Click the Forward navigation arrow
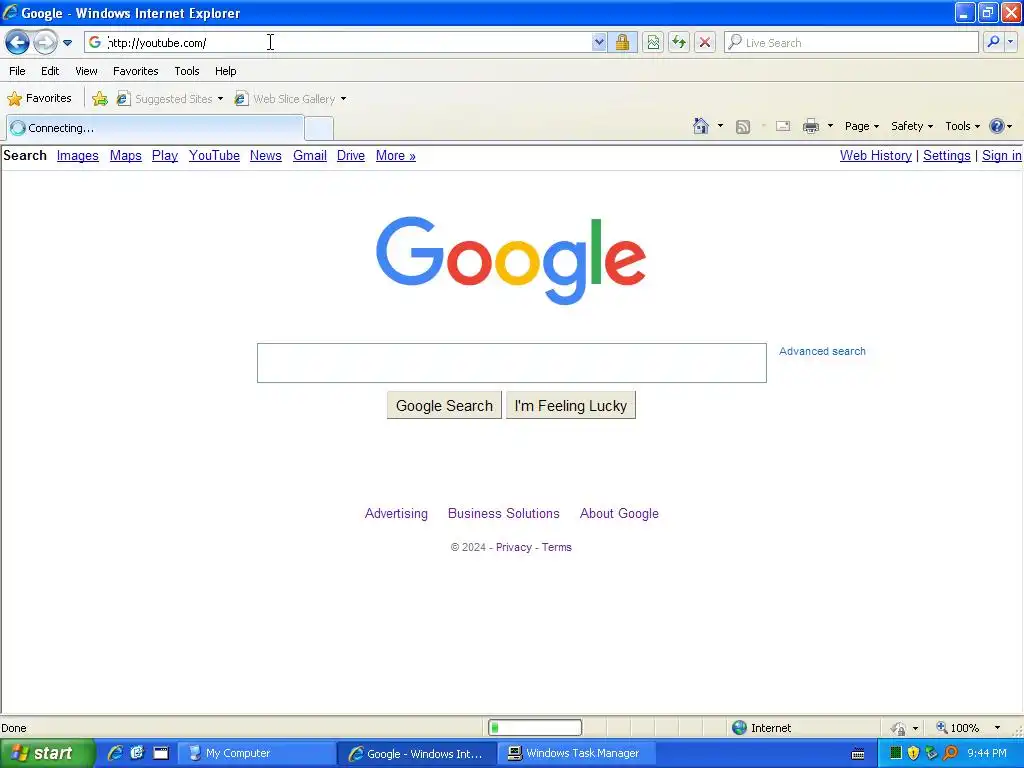Viewport: 1024px width, 768px height. click(x=45, y=43)
